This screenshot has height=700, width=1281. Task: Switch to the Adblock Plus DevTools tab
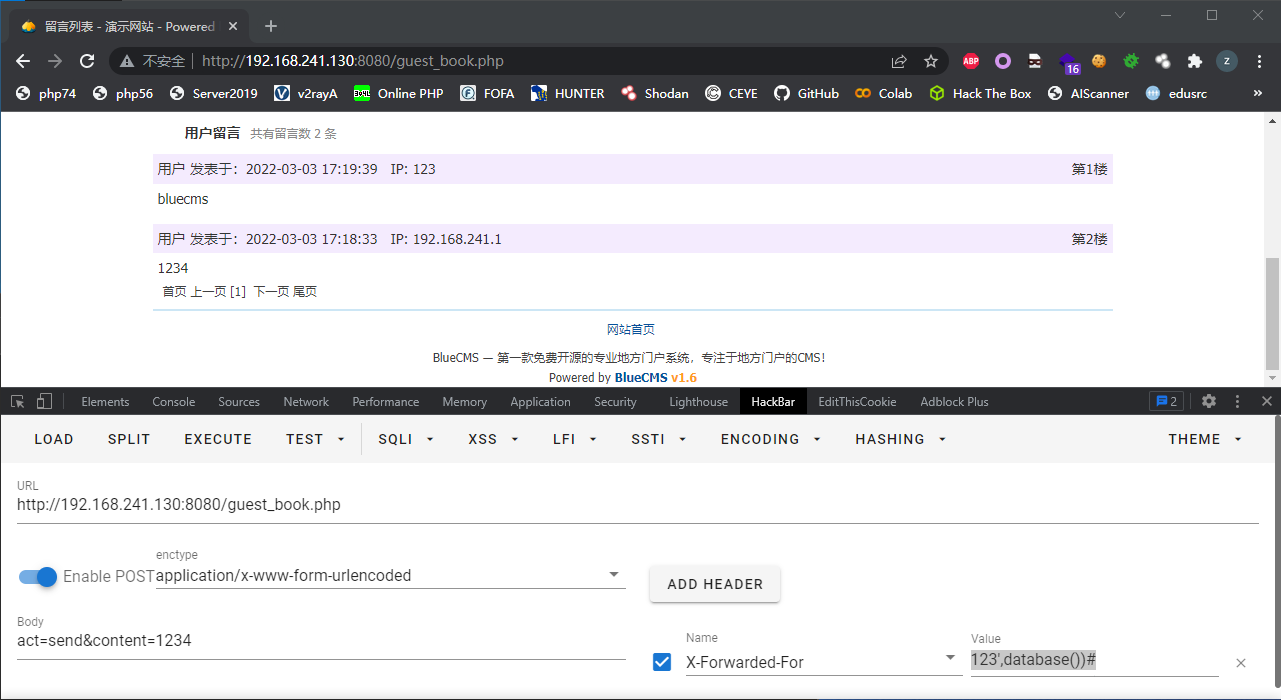[954, 401]
